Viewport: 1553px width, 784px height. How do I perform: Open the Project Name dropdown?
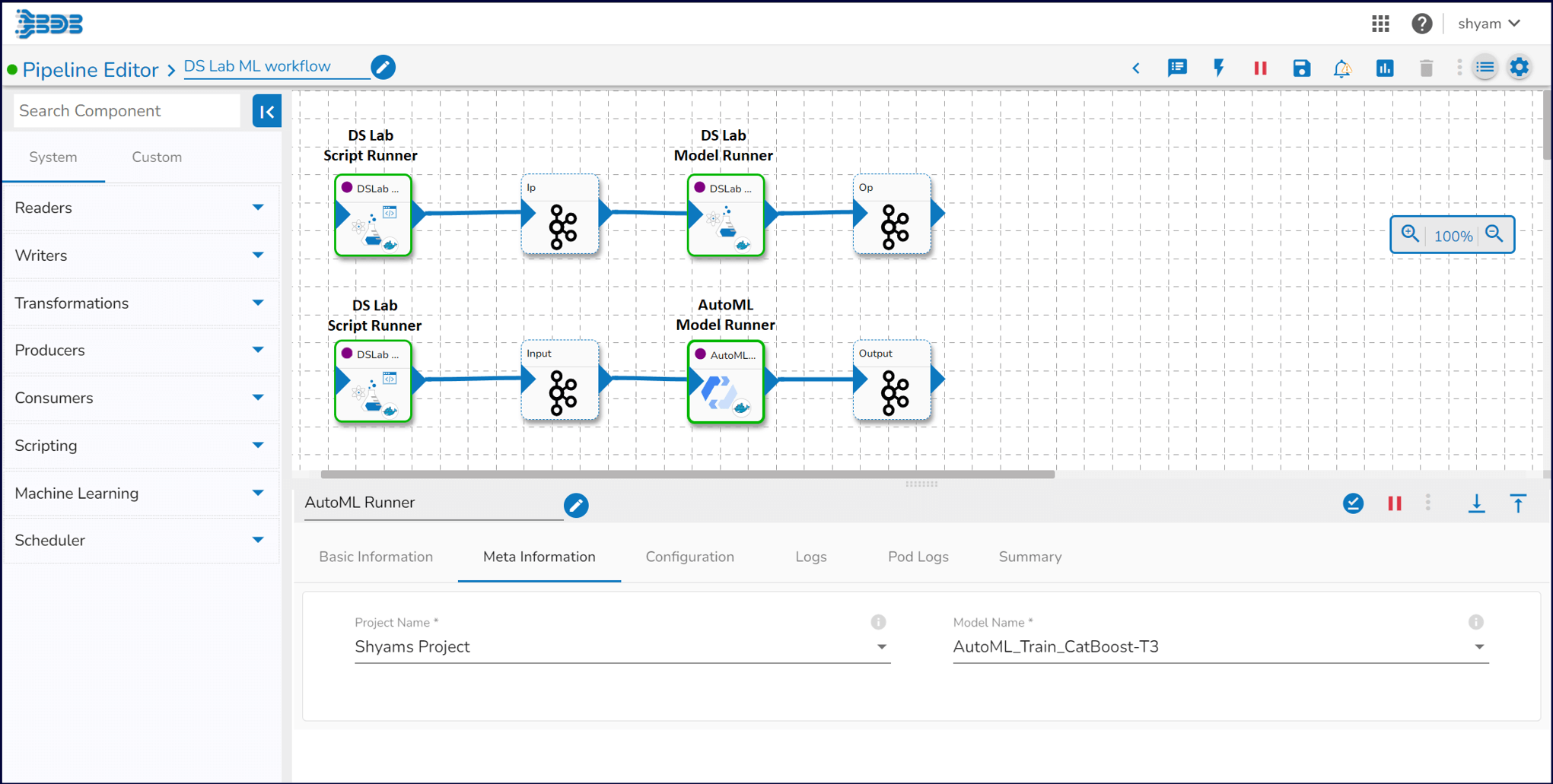[622, 647]
